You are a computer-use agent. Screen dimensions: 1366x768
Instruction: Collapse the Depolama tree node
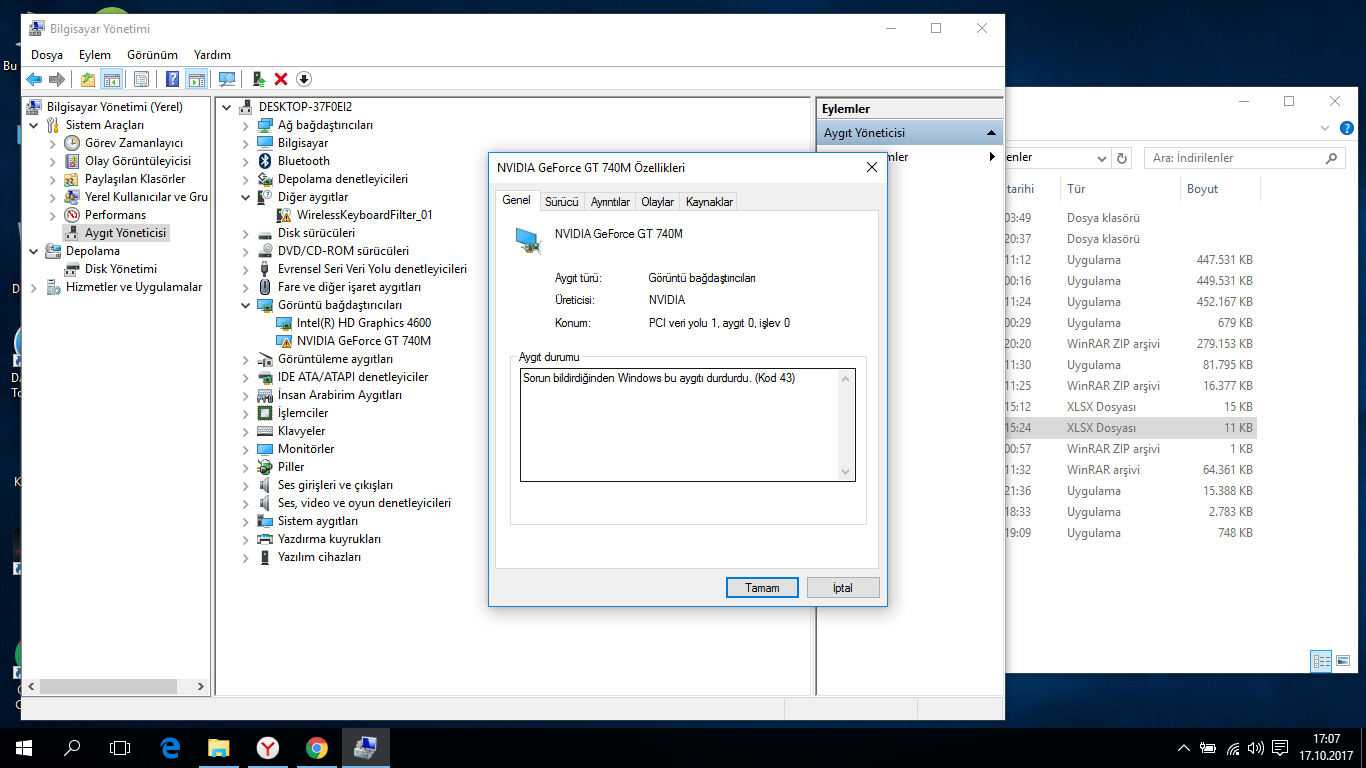coord(35,251)
